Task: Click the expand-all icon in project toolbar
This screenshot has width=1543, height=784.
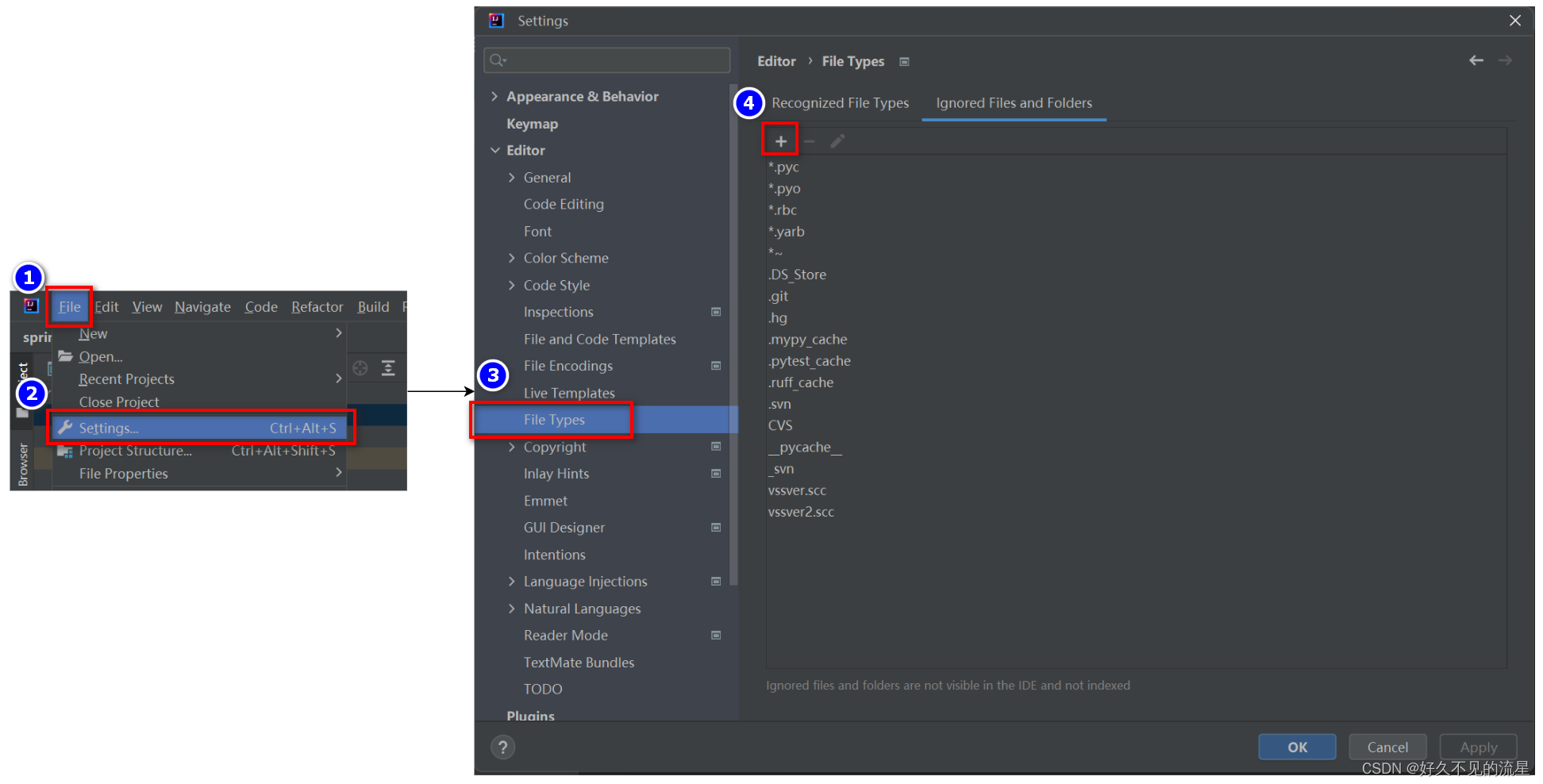Action: click(388, 368)
